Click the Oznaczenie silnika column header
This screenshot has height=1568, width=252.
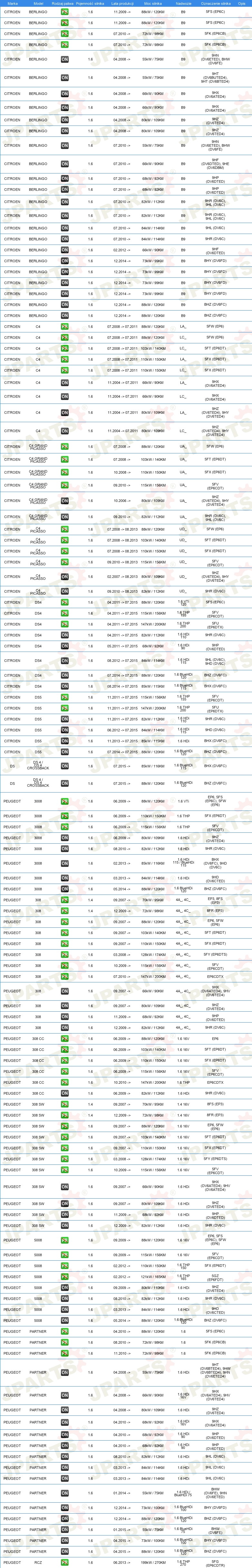coord(215,3)
